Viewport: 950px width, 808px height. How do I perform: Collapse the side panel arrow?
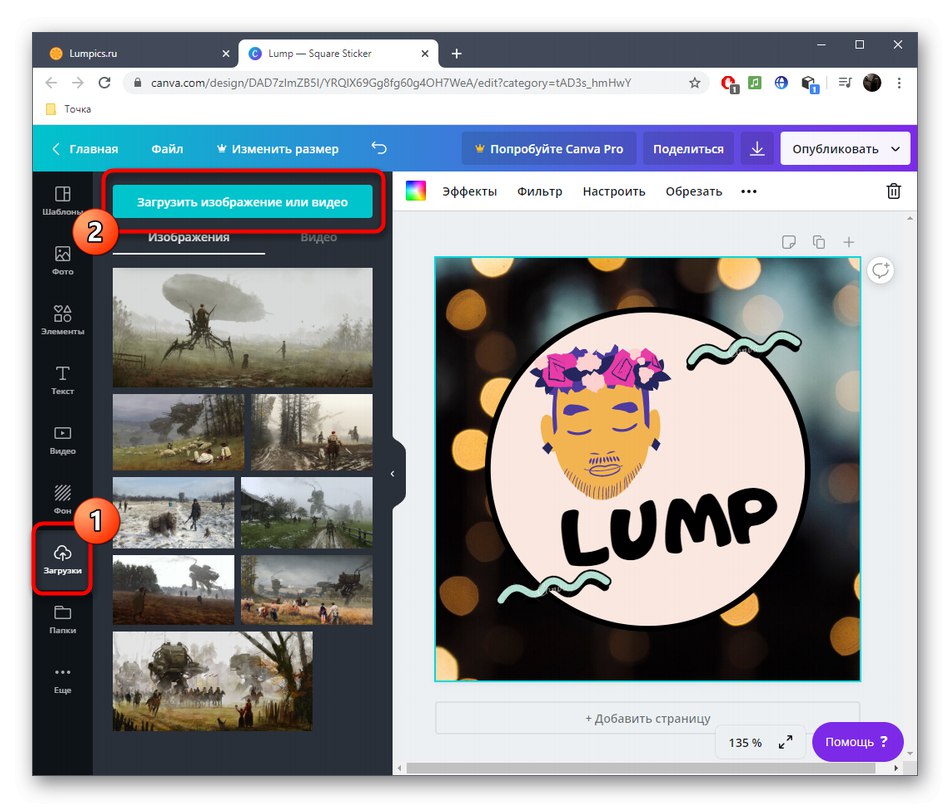click(x=393, y=474)
